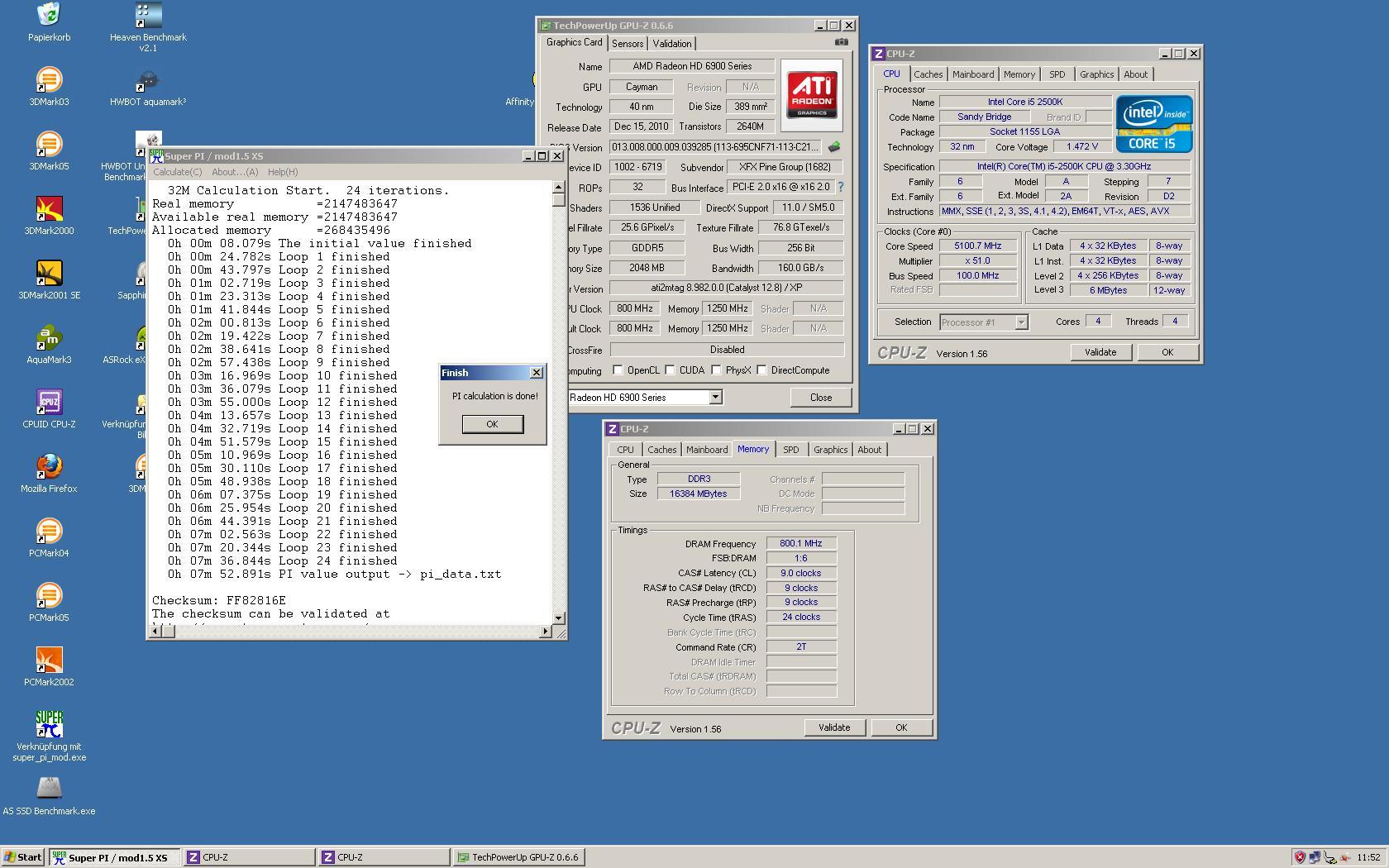Toggle the OpenCL checkbox in GPU-Z
This screenshot has height=868, width=1389.
tap(618, 370)
